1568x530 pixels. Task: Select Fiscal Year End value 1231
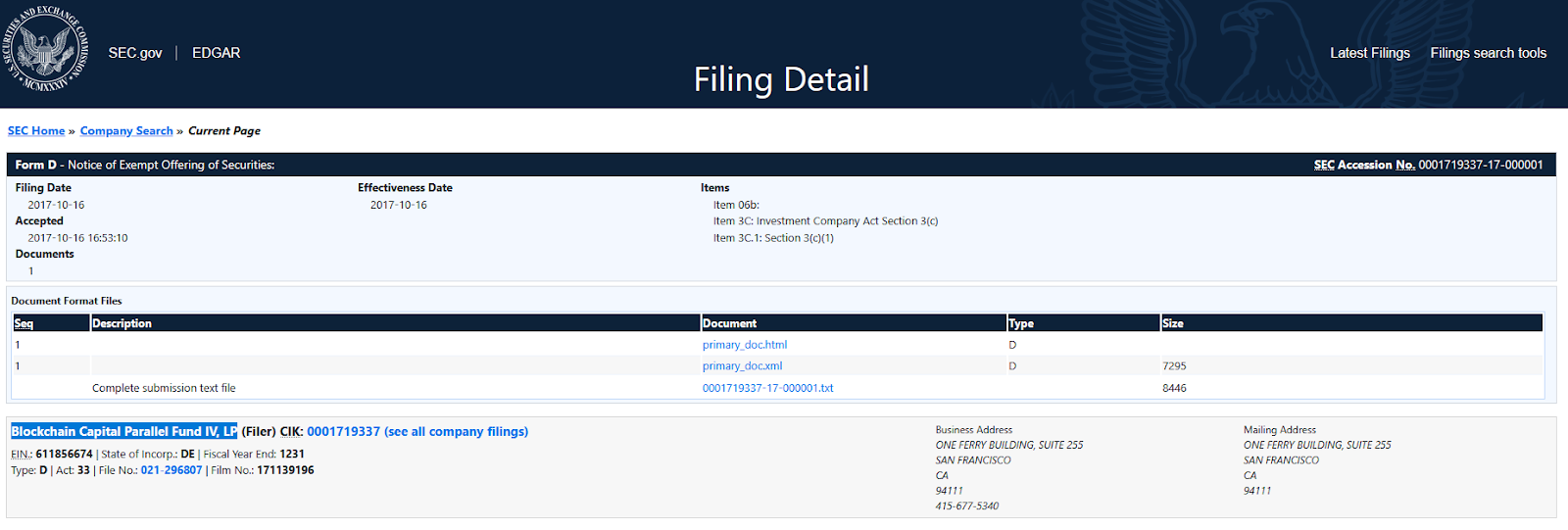click(292, 455)
